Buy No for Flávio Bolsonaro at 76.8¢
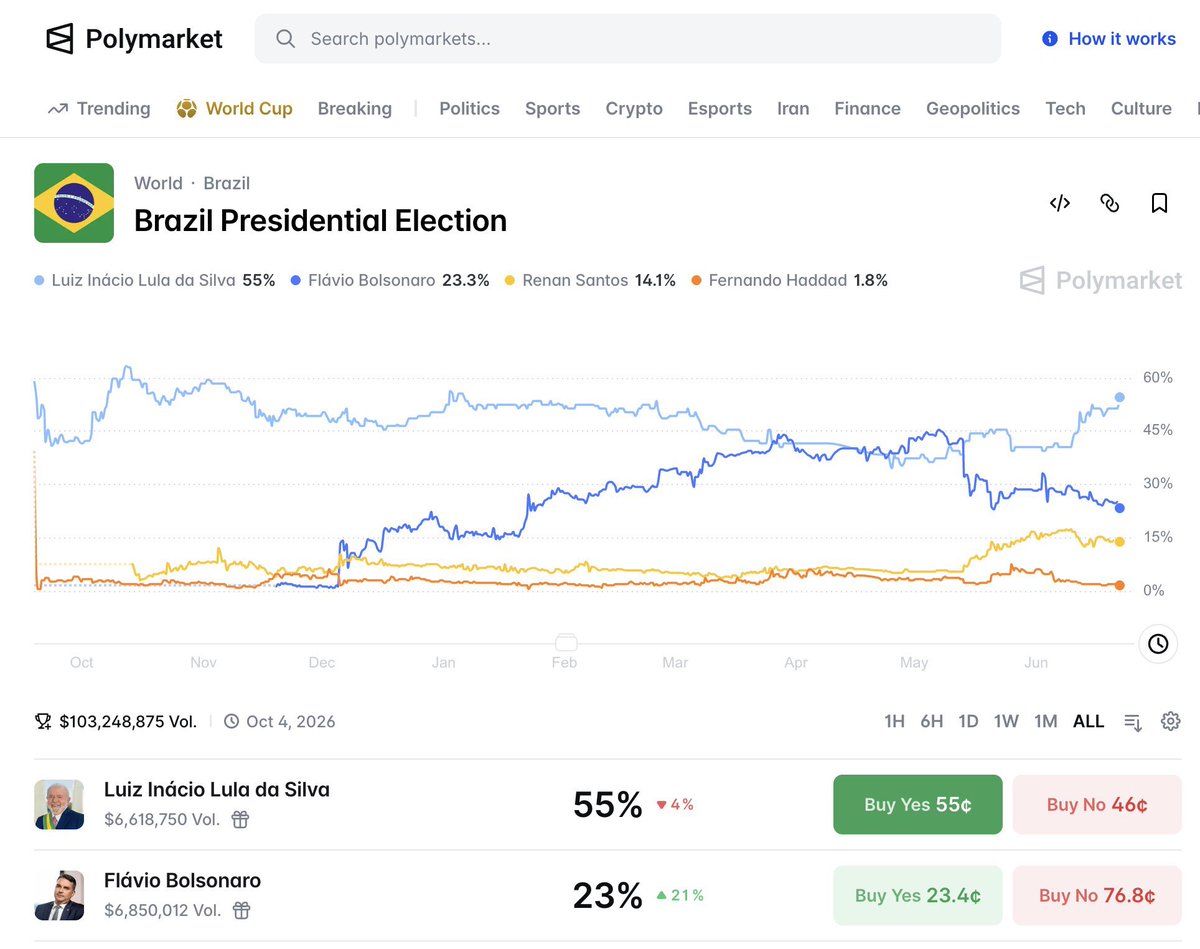The width and height of the screenshot is (1200, 949). (x=1097, y=895)
